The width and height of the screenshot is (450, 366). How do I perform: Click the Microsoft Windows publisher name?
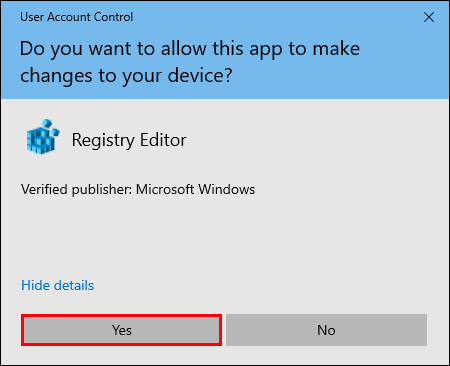196,189
